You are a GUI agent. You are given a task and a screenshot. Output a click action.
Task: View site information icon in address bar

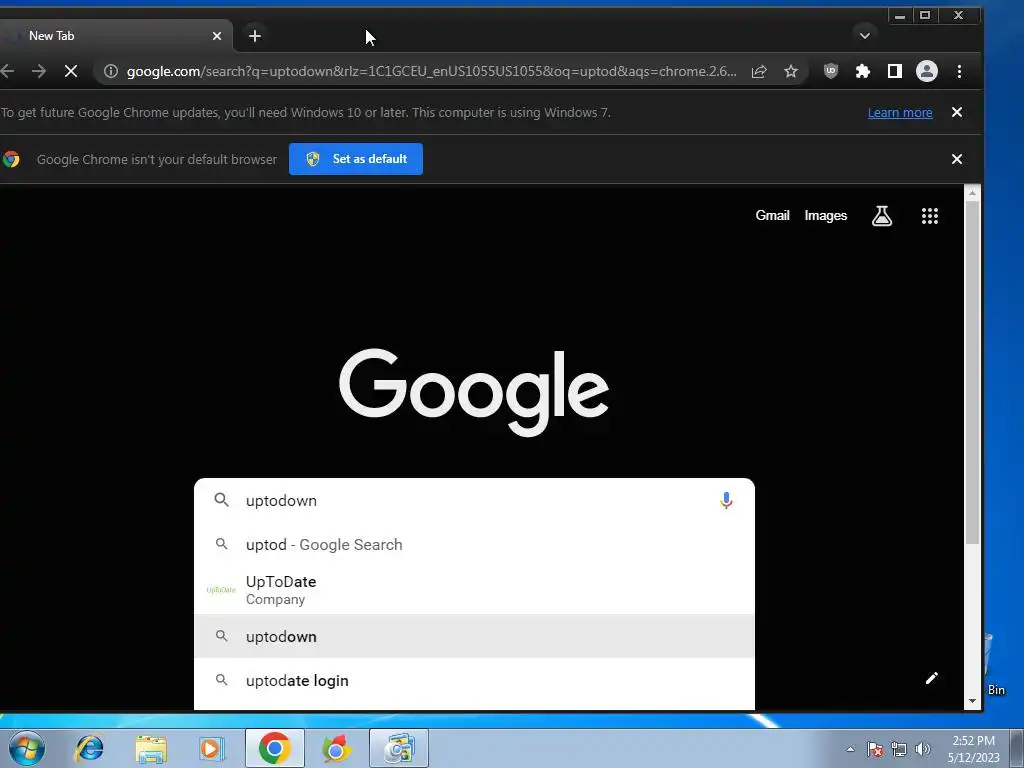click(x=111, y=71)
